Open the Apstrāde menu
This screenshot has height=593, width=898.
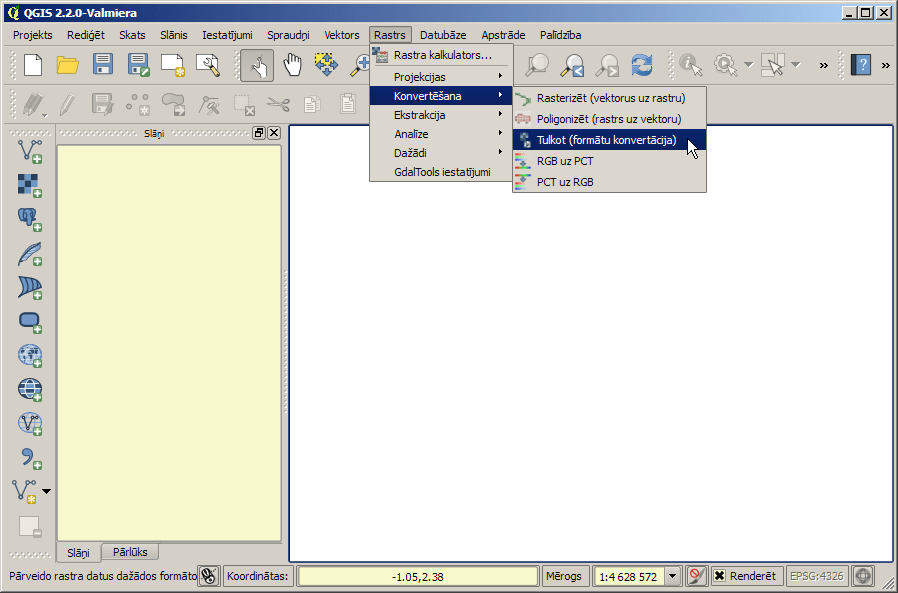click(503, 35)
